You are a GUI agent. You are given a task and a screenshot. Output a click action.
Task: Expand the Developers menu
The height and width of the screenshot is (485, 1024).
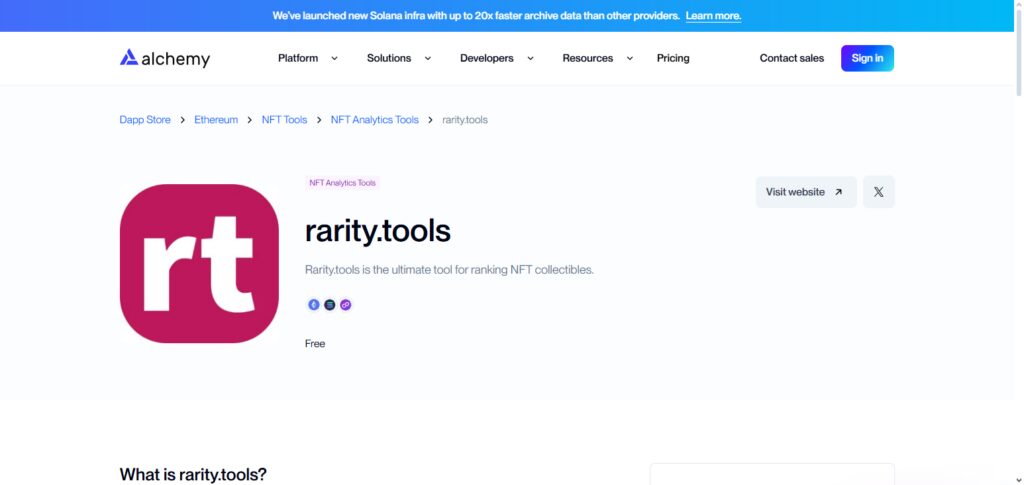tap(497, 58)
